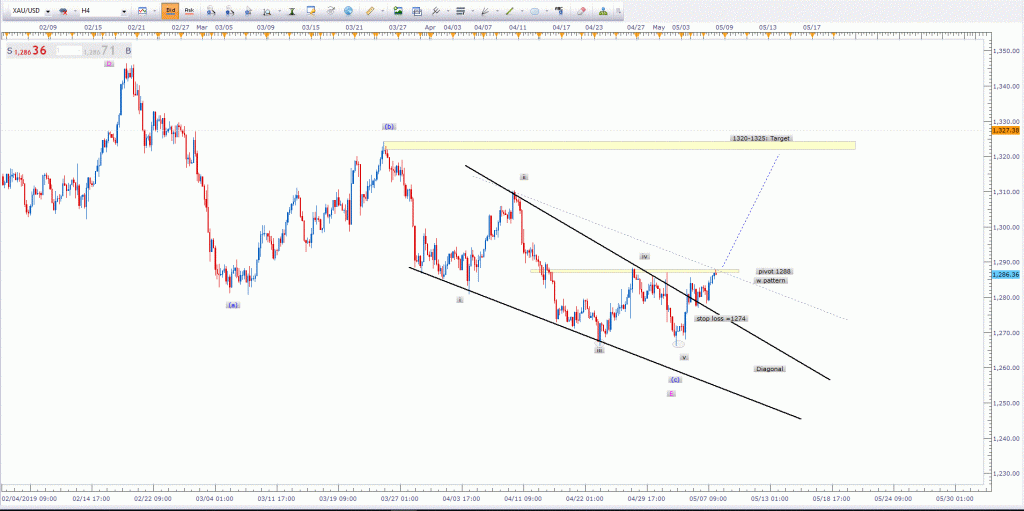1024x511 pixels.
Task: Select the ellipse shape tool
Action: point(535,11)
